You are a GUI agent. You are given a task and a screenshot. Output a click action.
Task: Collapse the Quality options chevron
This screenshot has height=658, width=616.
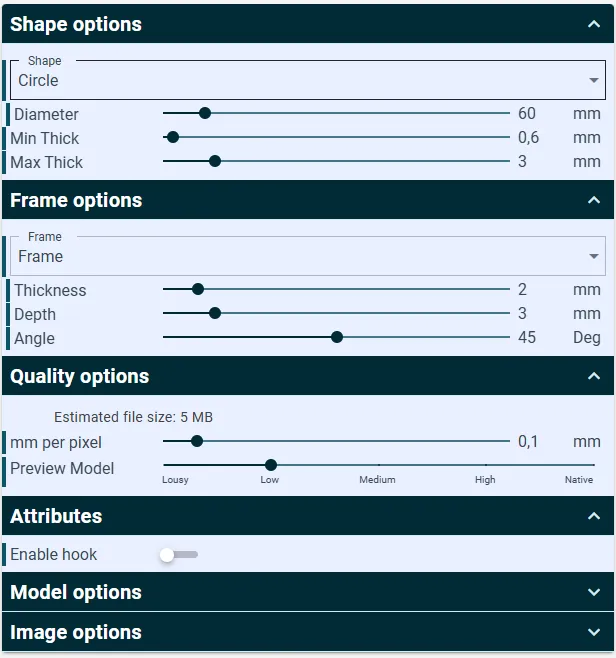pos(594,376)
